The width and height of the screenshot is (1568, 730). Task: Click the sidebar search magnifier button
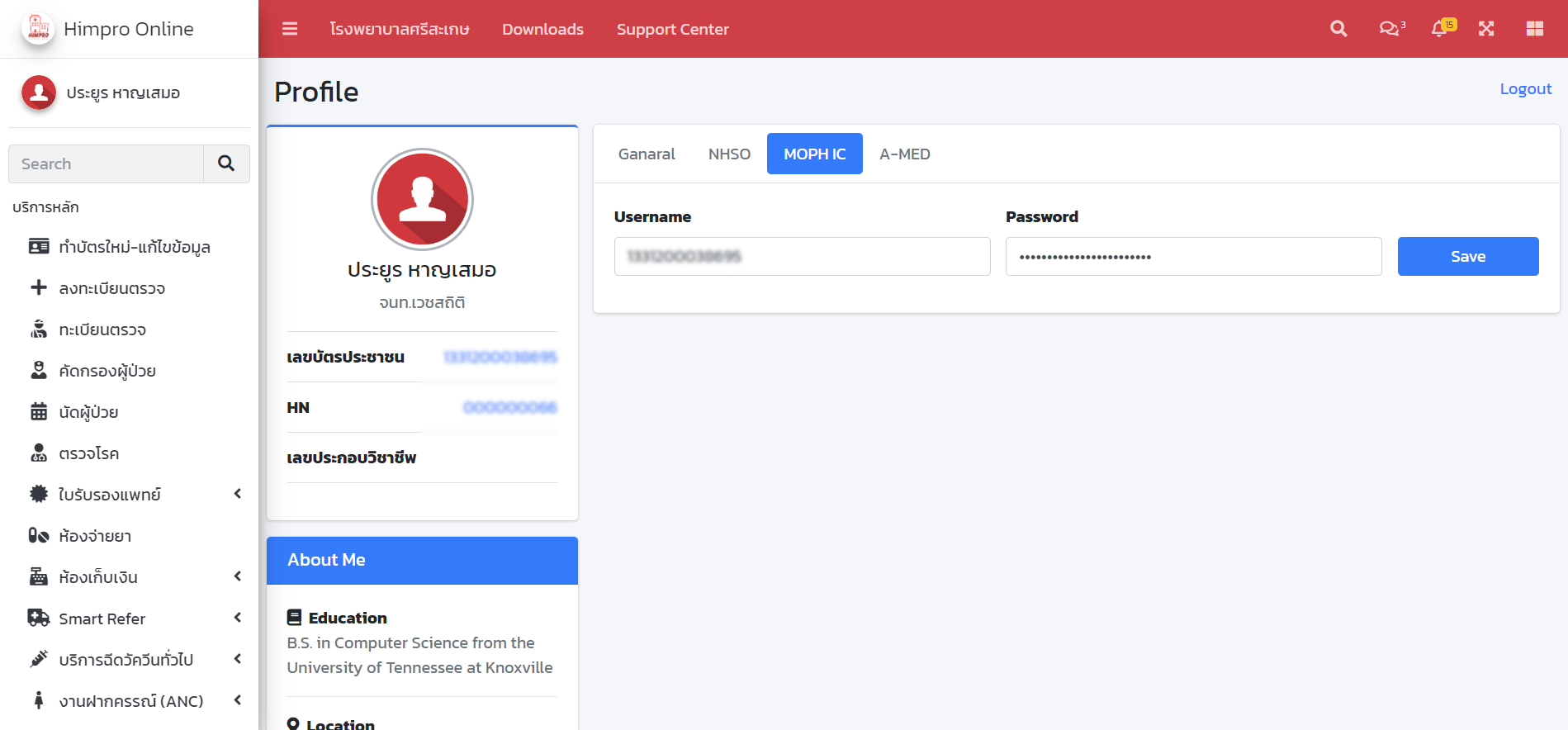(x=226, y=164)
